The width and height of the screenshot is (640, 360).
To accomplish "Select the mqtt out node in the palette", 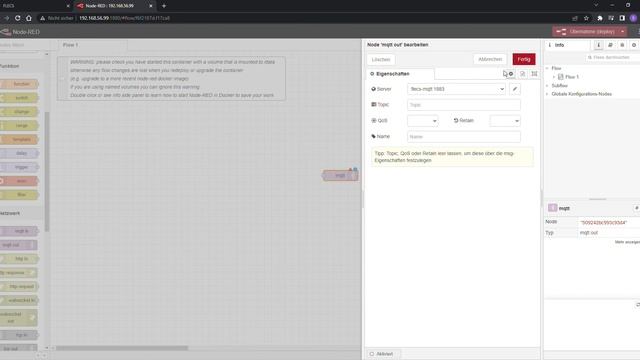I will click(x=18, y=245).
